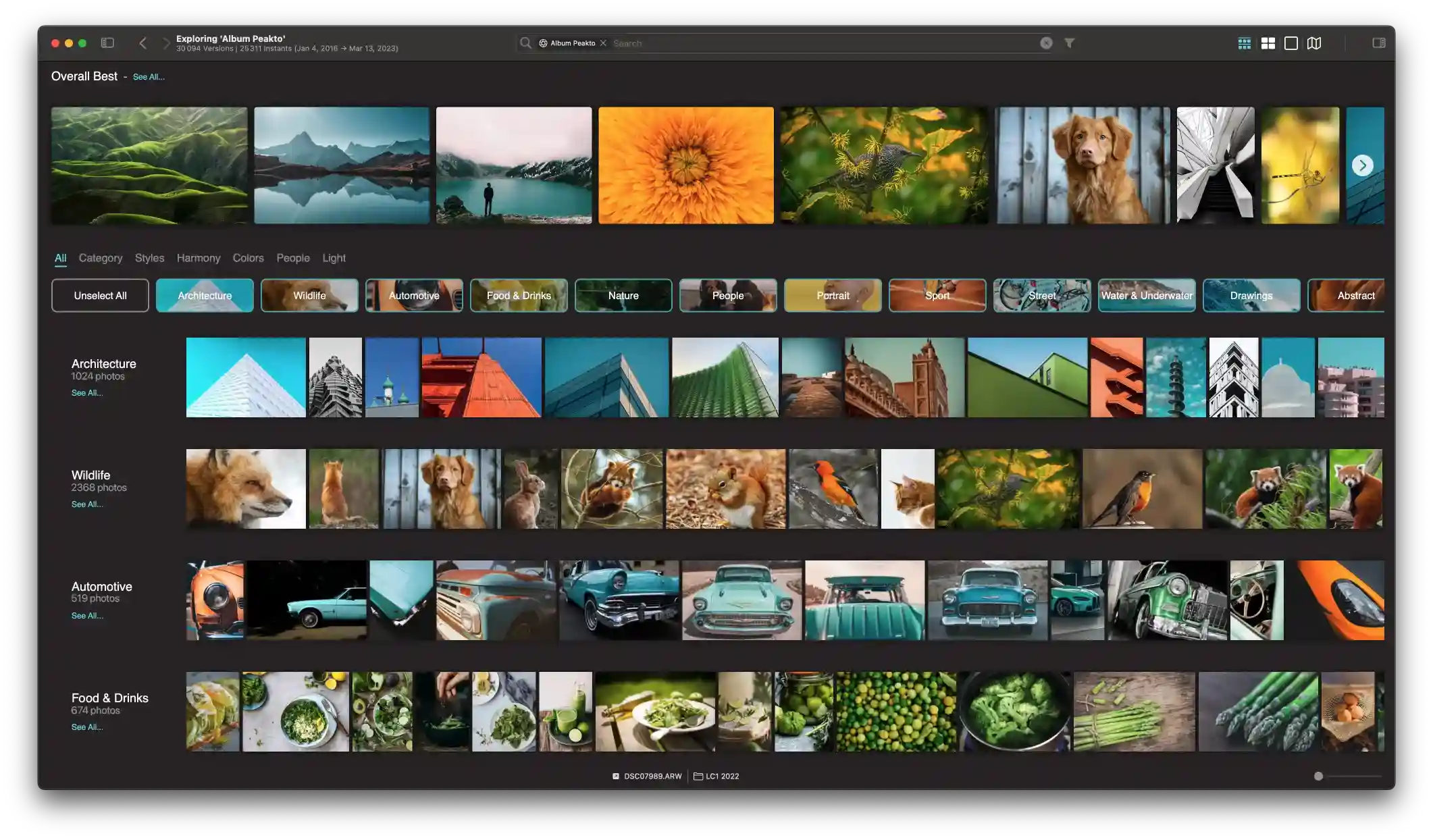This screenshot has height=840, width=1433.
Task: Toggle the left sidebar panel icon
Action: click(107, 43)
